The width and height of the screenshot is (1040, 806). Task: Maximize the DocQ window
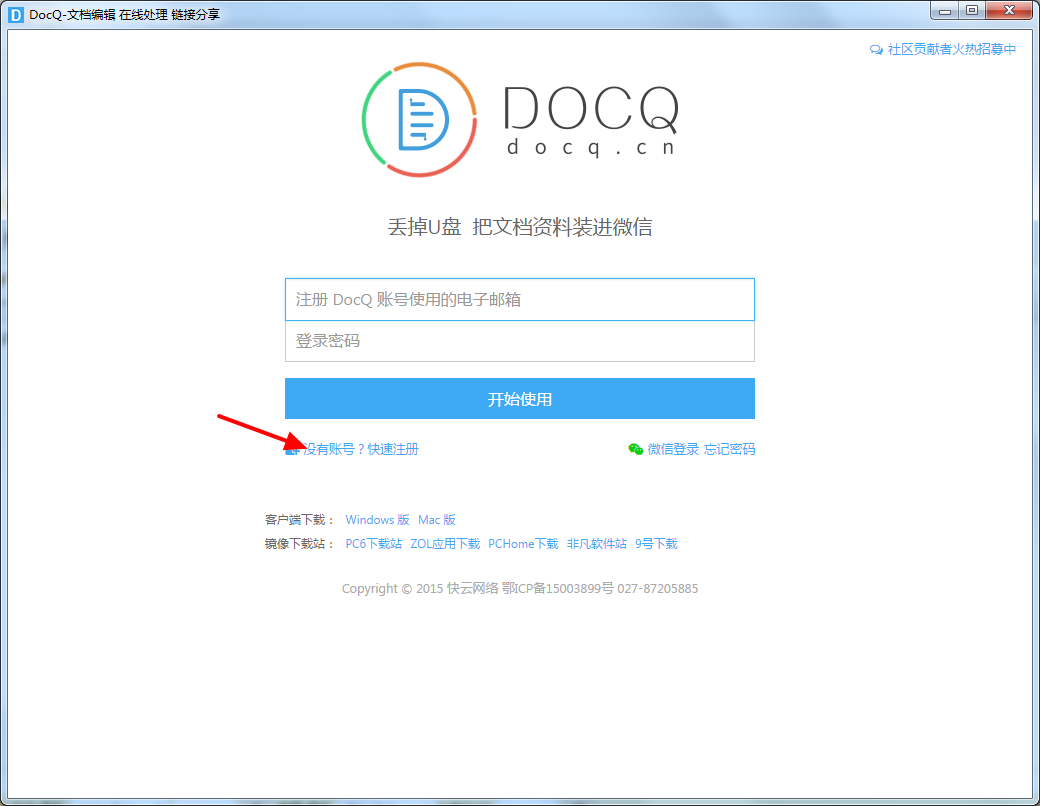point(972,11)
